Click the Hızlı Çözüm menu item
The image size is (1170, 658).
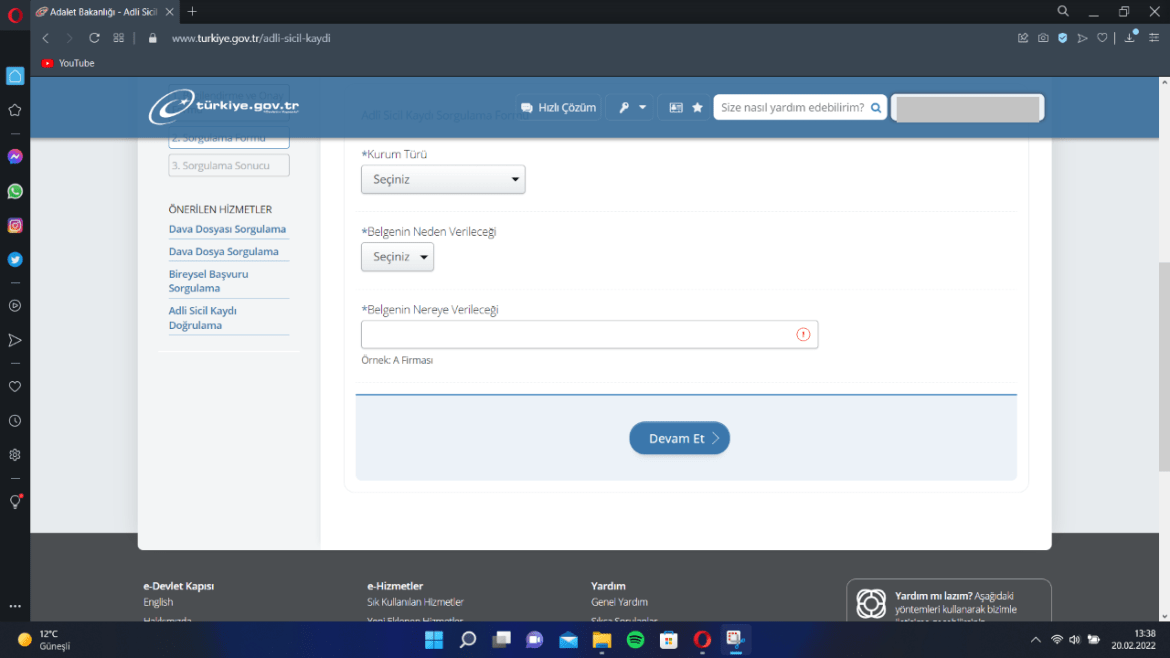(x=558, y=108)
